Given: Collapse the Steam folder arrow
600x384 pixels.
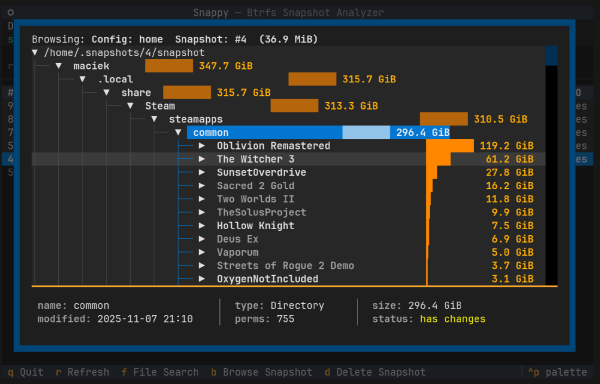Looking at the screenshot, I should pyautogui.click(x=130, y=106).
